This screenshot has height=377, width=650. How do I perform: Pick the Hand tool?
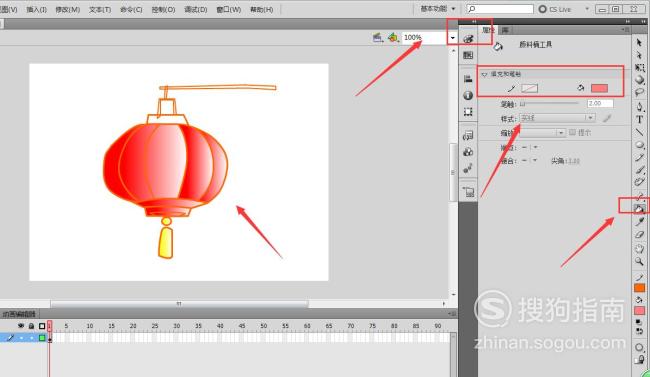point(639,248)
